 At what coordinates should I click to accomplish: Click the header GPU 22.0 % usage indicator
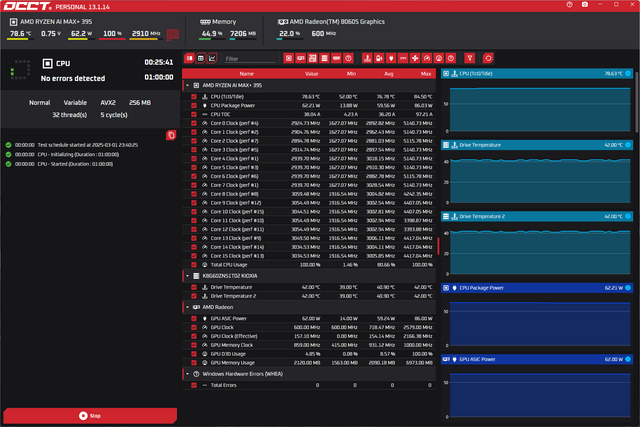click(x=289, y=33)
